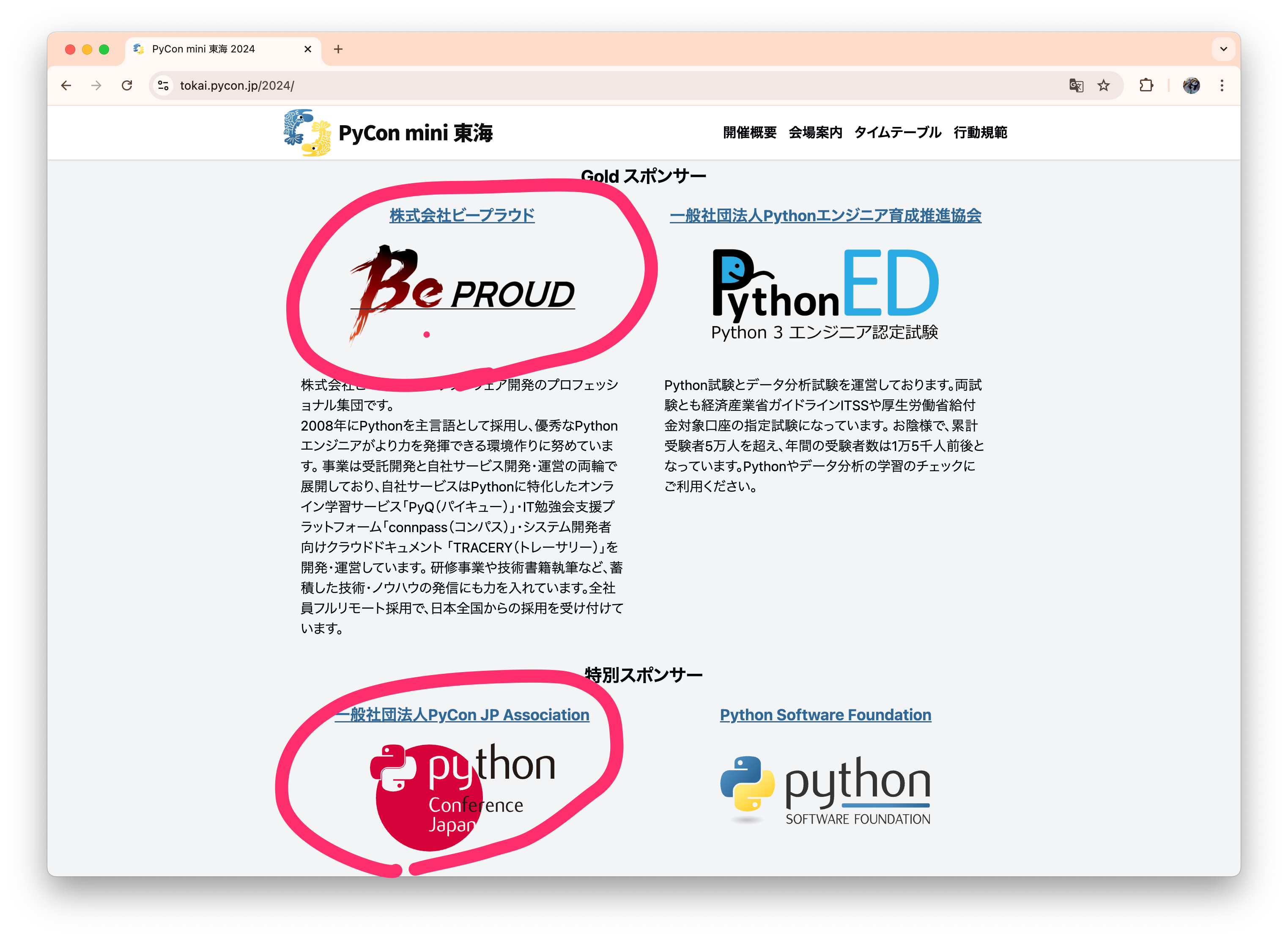This screenshot has width=1288, height=939.
Task: Click Python Software Foundation link
Action: pyautogui.click(x=825, y=714)
